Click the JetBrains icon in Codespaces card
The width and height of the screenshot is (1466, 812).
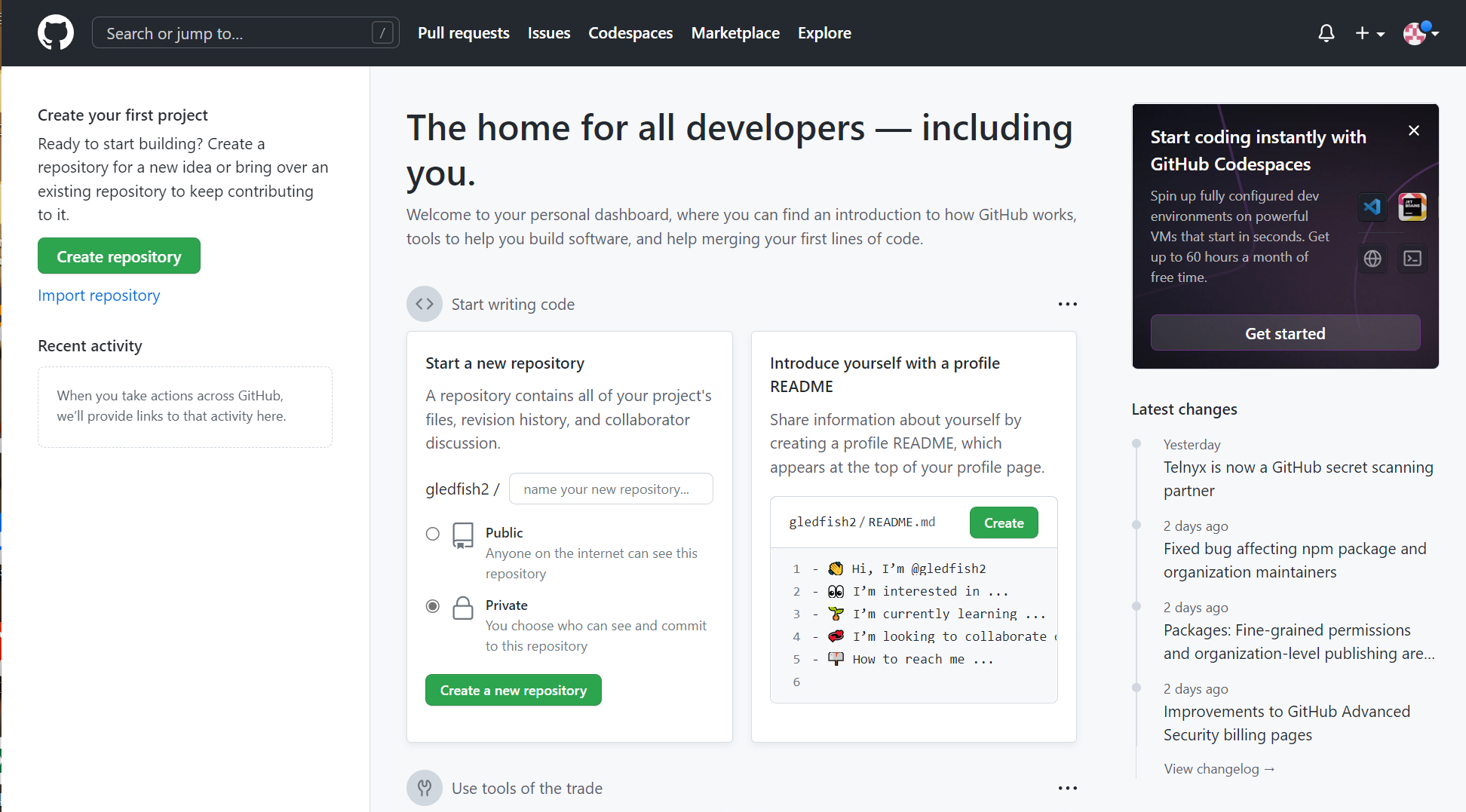1412,207
